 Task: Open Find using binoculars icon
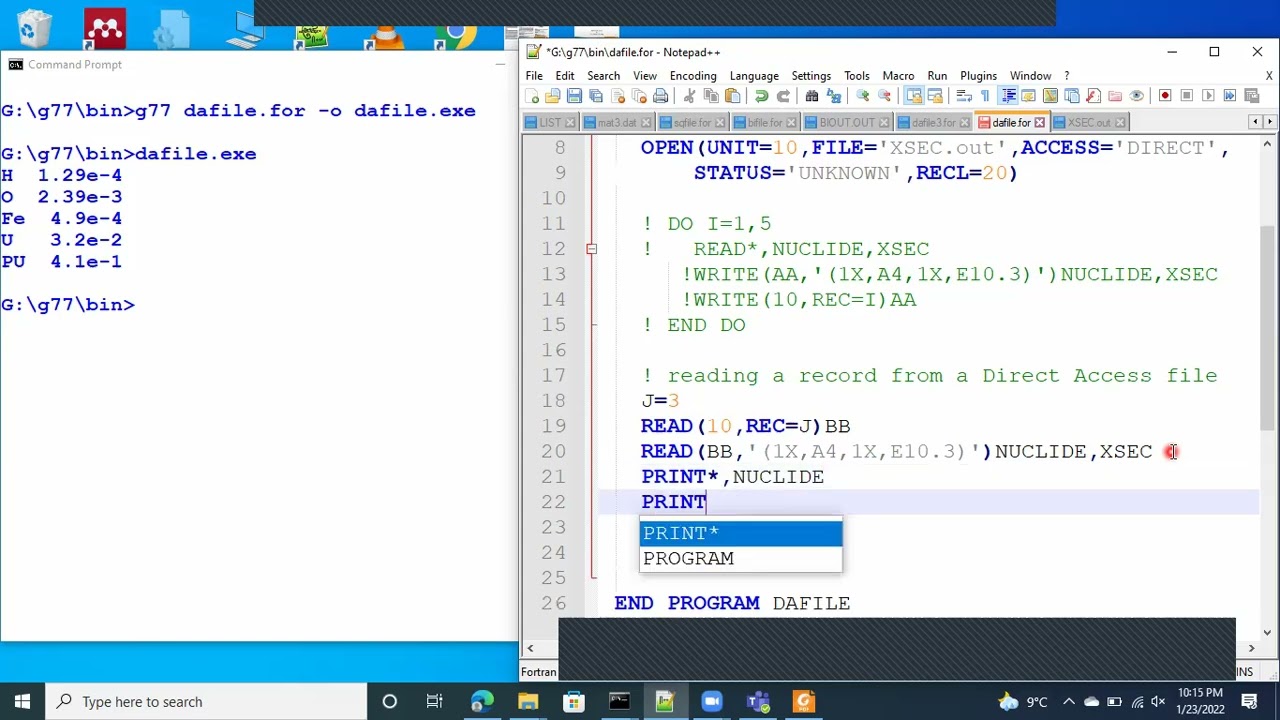[811, 96]
